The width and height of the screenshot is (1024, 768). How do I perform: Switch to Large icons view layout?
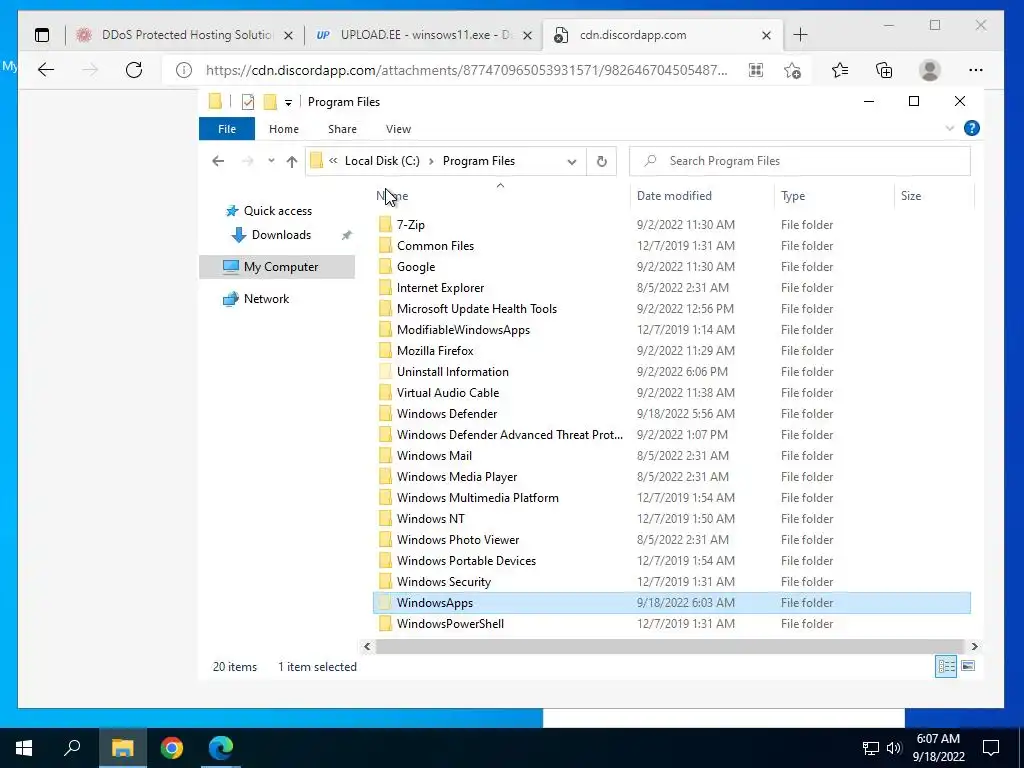click(x=968, y=666)
